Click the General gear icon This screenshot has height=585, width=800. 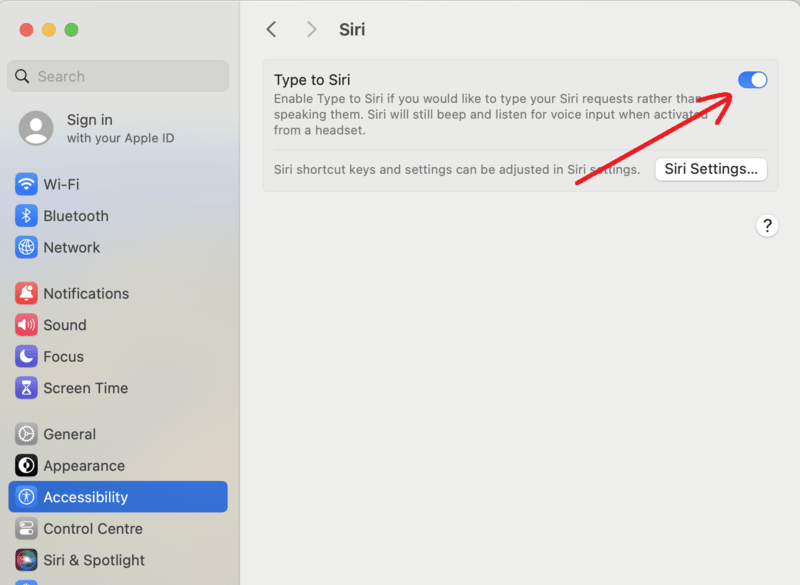26,434
